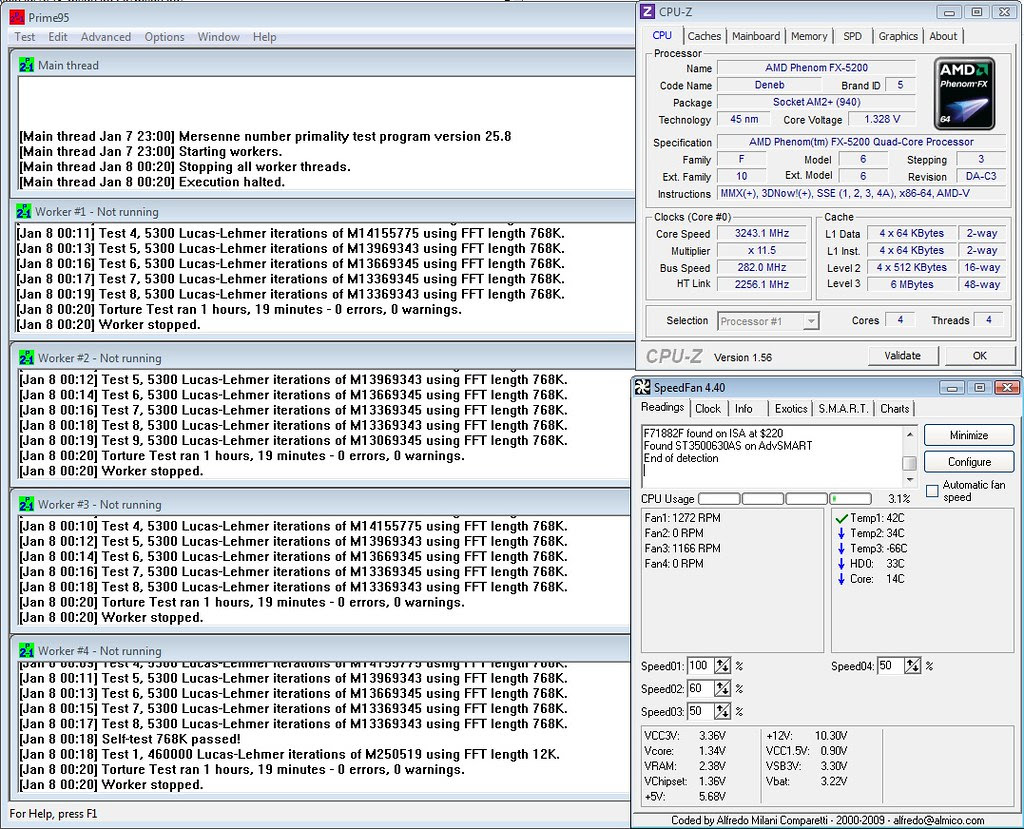Click the Core Voltage value 1.328 V
Image resolution: width=1024 pixels, height=829 pixels.
[882, 119]
